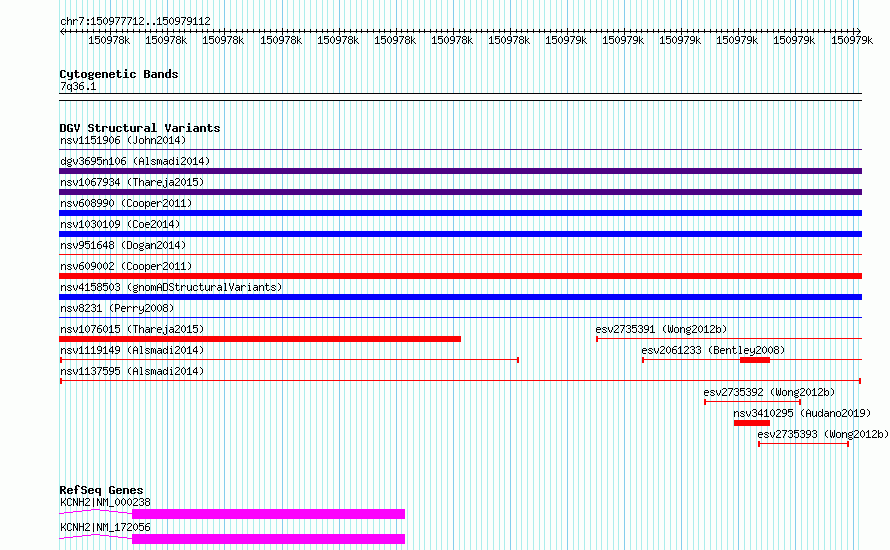Click the red line under esv2735393

(x=803, y=444)
